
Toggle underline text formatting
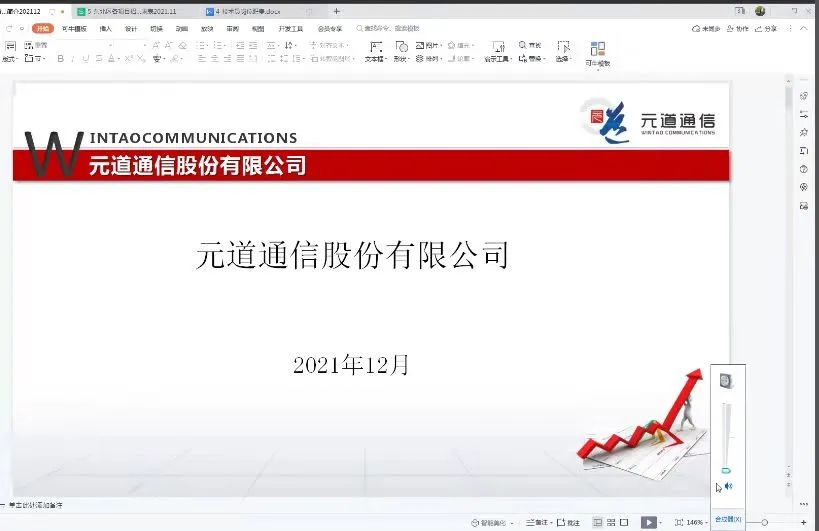86,60
